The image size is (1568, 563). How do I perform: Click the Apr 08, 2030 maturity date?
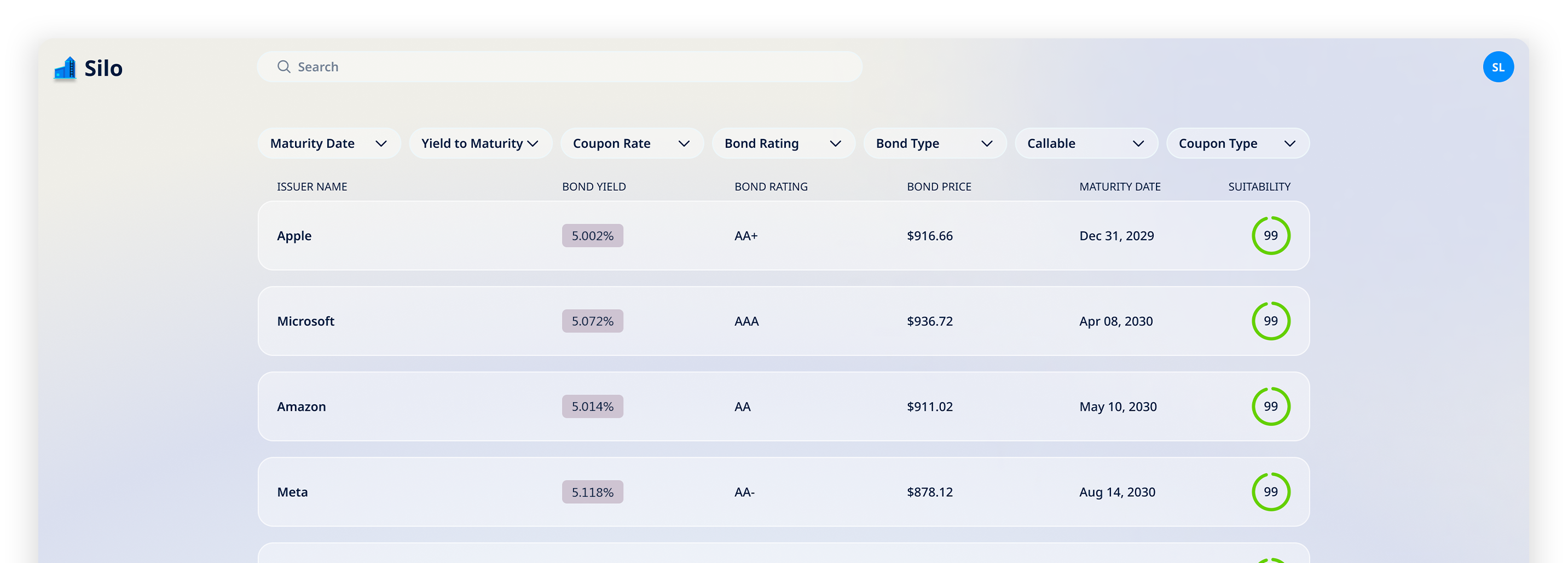point(1116,321)
